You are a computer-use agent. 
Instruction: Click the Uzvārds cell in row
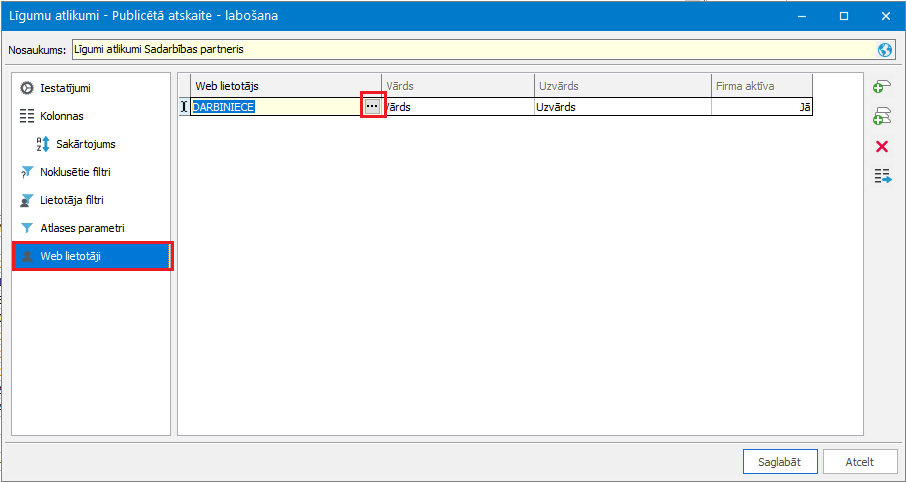[623, 107]
